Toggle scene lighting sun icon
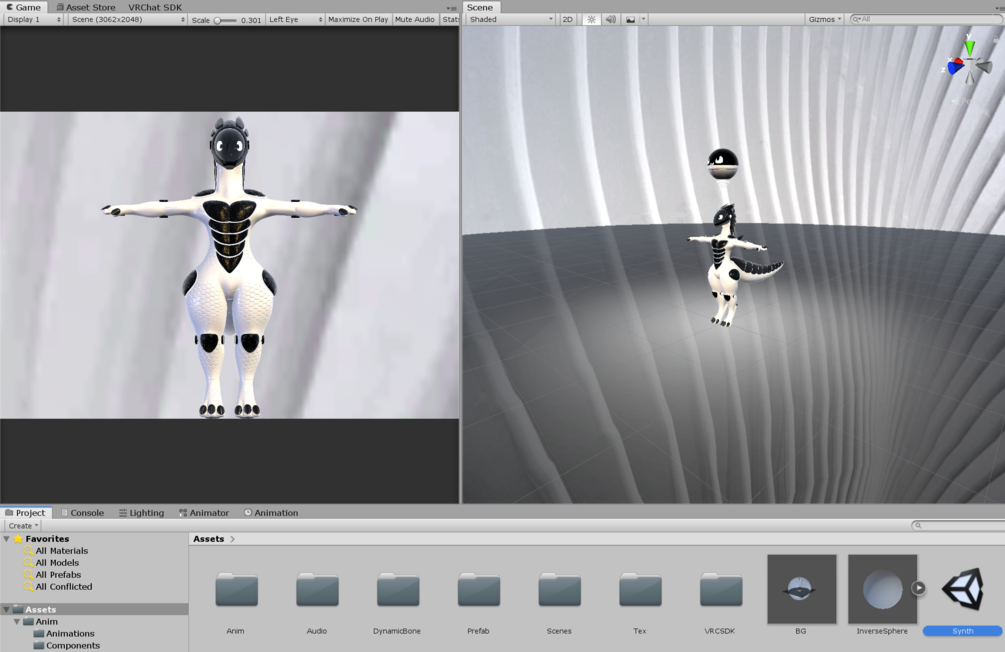 591,19
